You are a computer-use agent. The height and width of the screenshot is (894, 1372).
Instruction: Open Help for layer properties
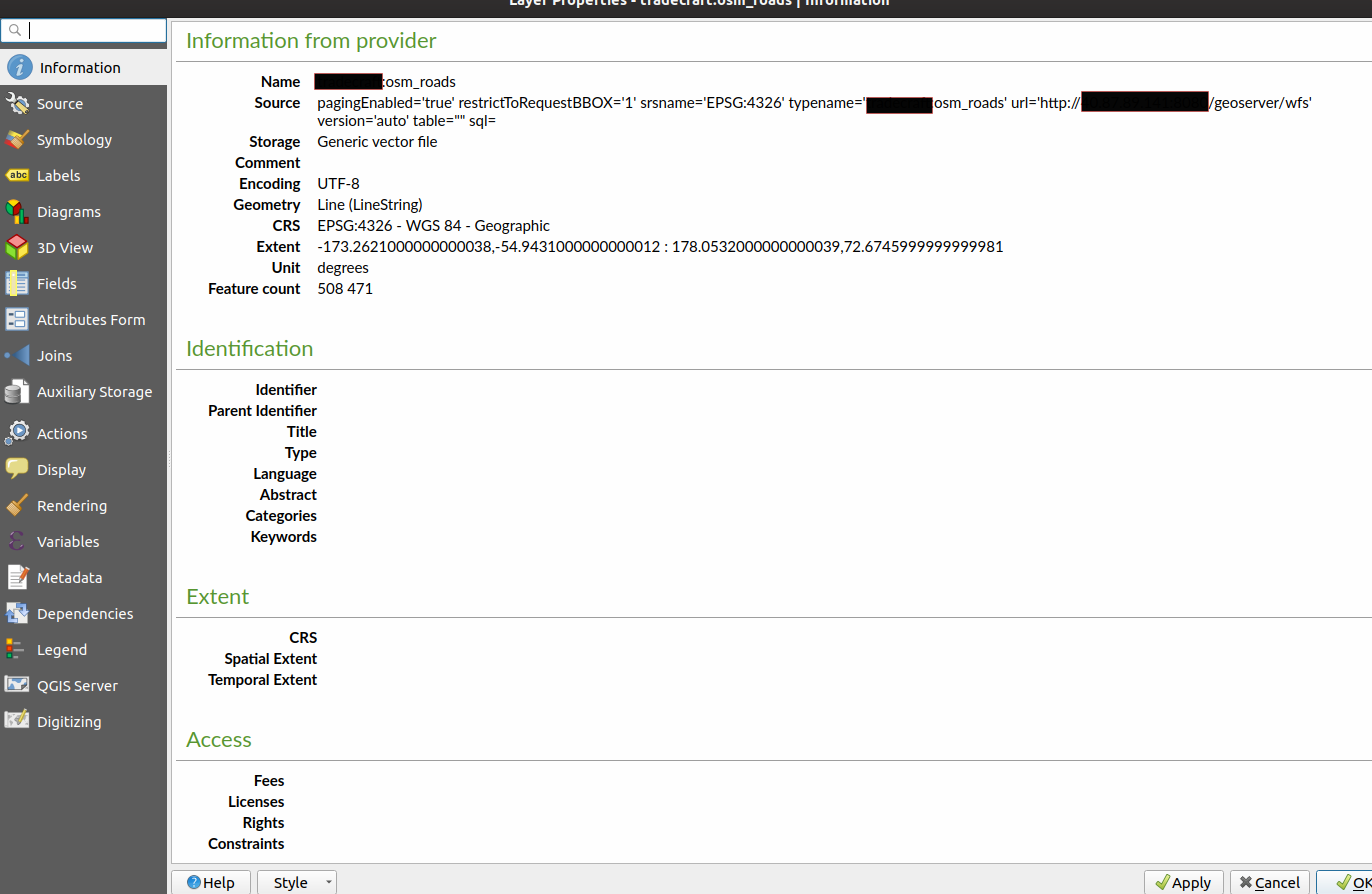[x=210, y=882]
